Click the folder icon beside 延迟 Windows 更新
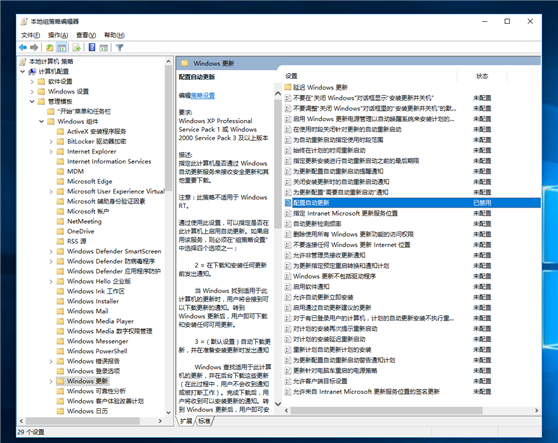The width and height of the screenshot is (558, 443). [288, 87]
